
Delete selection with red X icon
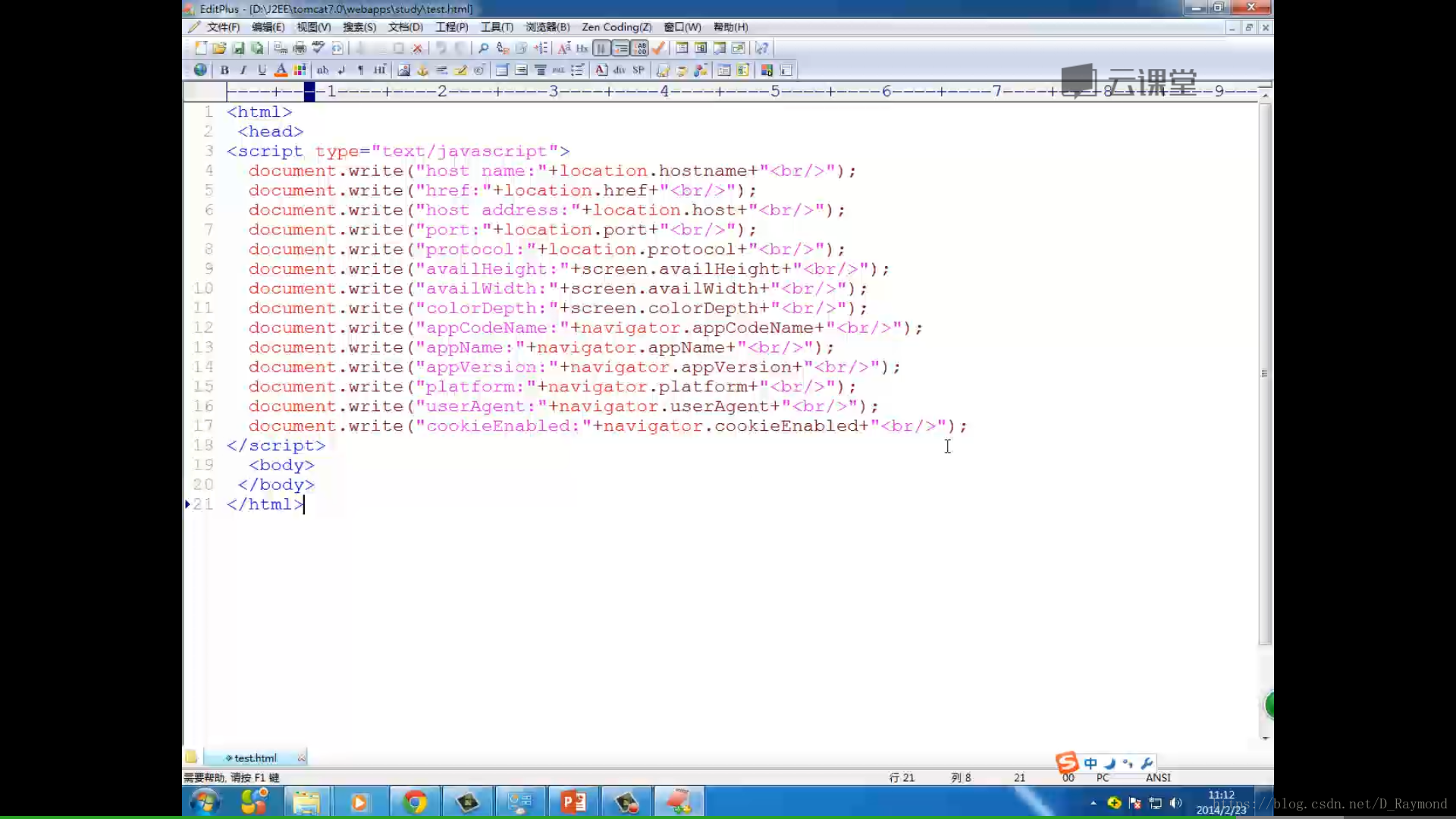[417, 48]
